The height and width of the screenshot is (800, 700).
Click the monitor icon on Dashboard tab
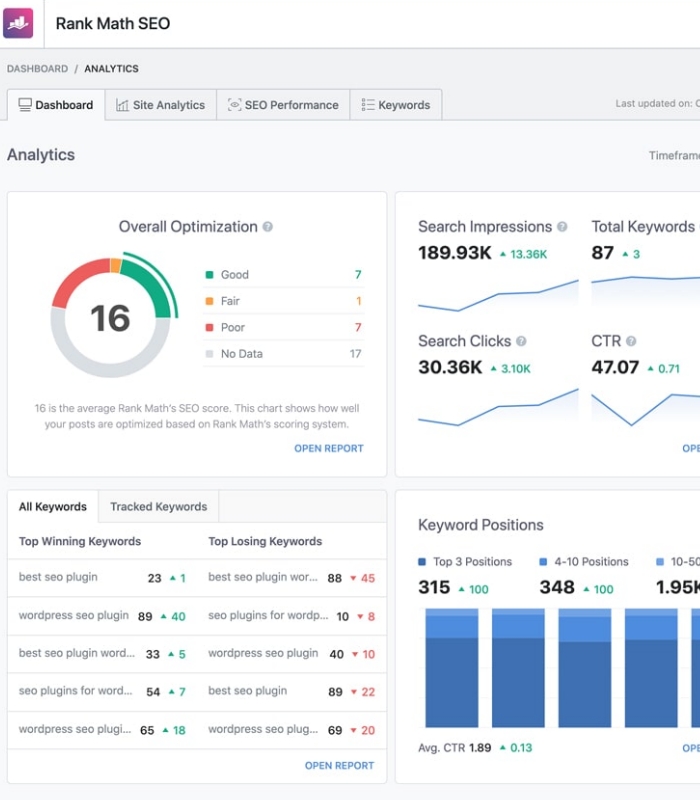coord(25,105)
